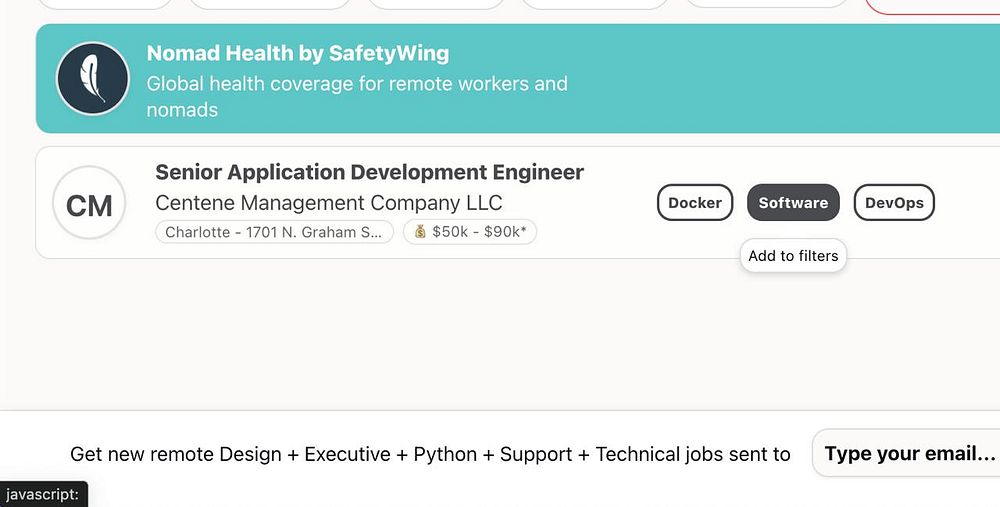This screenshot has width=1000, height=507.
Task: Toggle the DevOps tag filter
Action: point(894,203)
